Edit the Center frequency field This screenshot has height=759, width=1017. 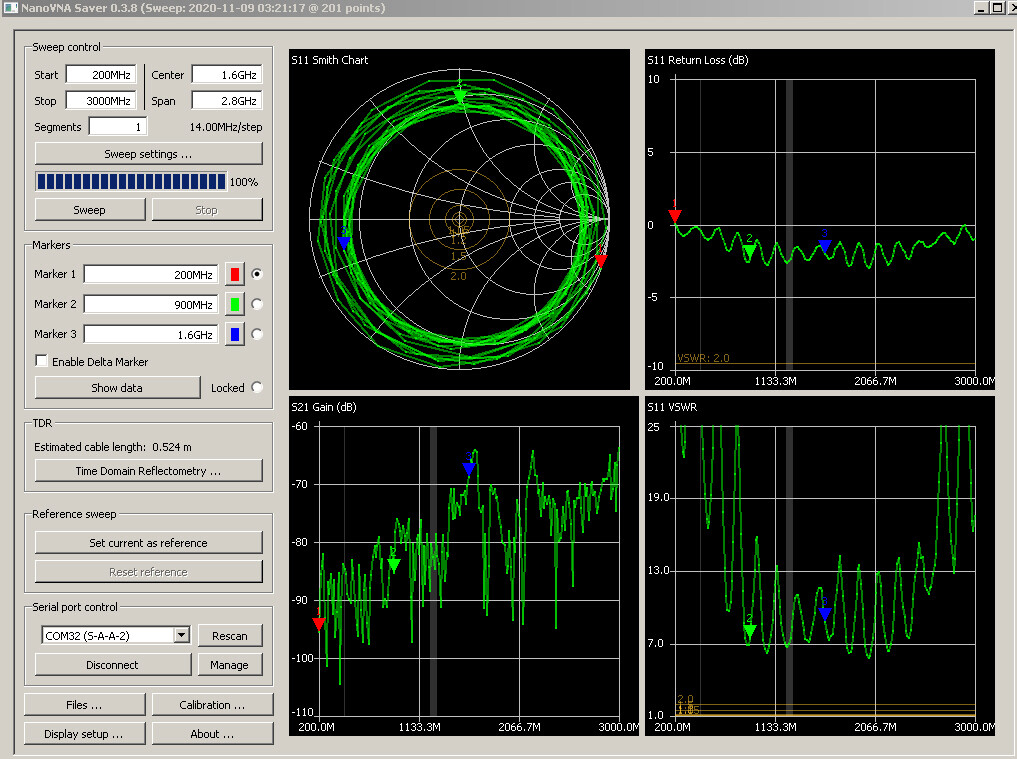227,75
